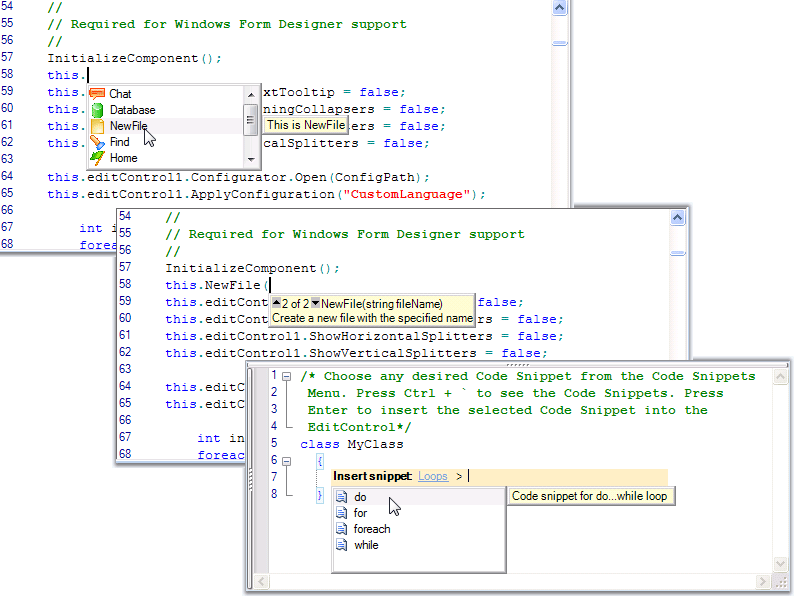The width and height of the screenshot is (794, 596).
Task: Click the Chat speech bubble icon
Action: pyautogui.click(x=97, y=94)
